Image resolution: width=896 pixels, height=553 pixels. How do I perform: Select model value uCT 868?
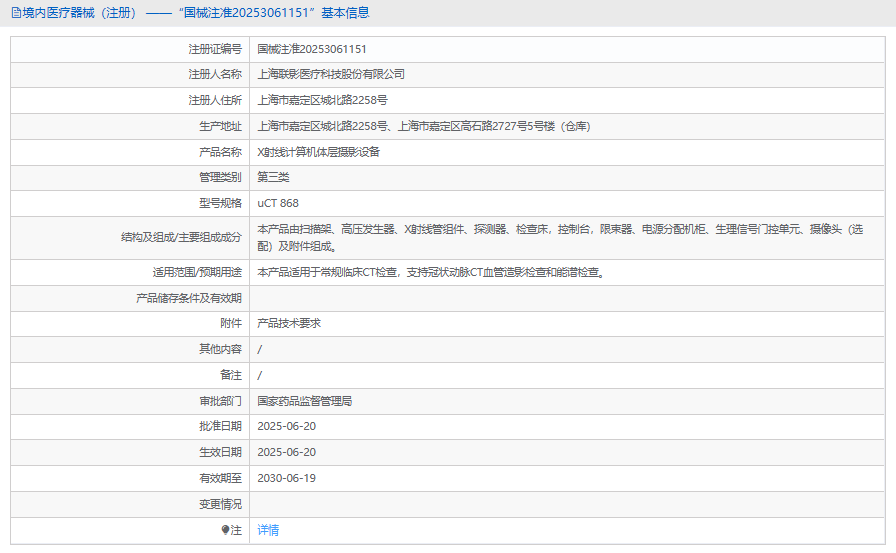pyautogui.click(x=278, y=203)
